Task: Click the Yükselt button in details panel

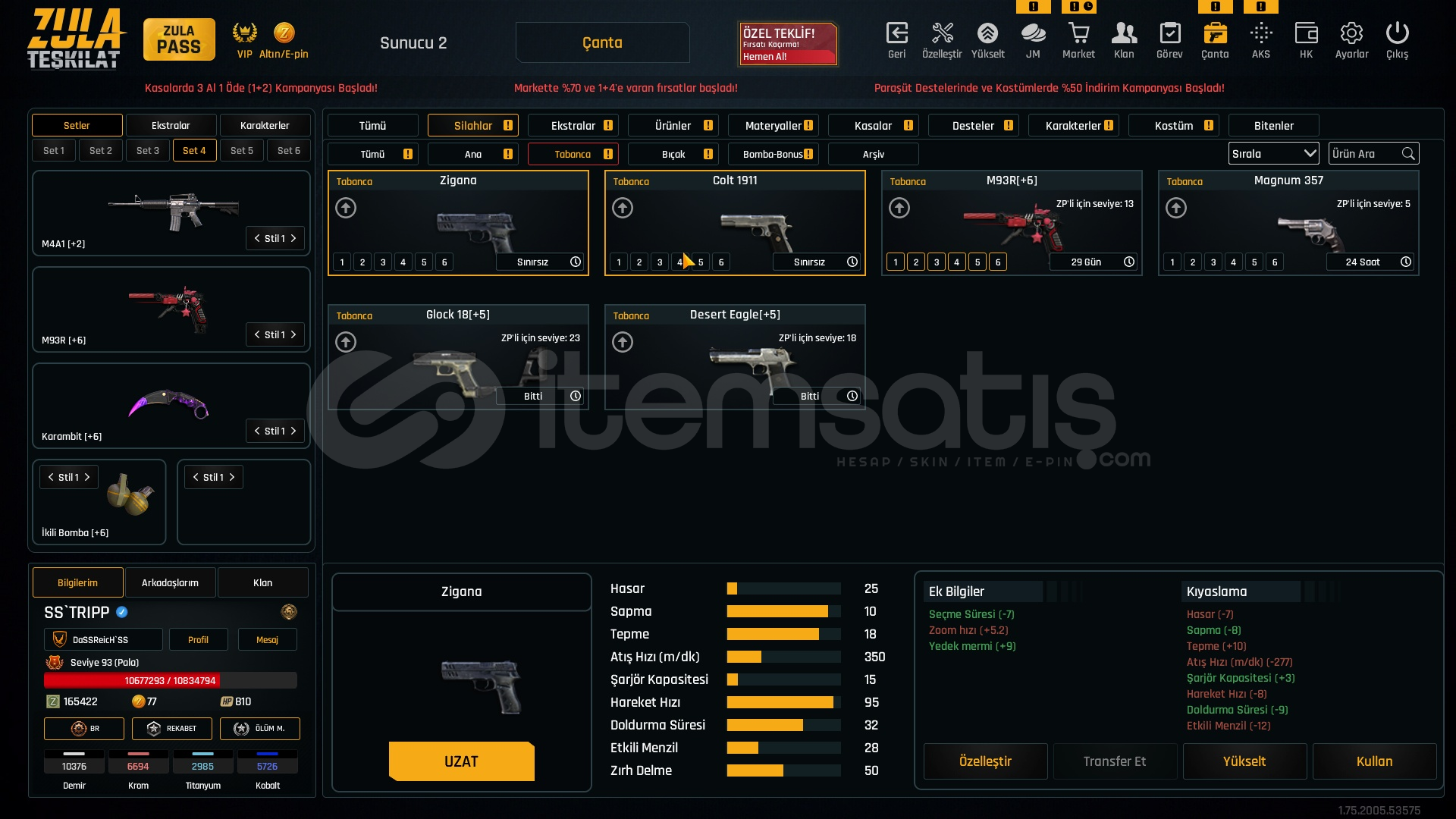Action: point(1244,761)
